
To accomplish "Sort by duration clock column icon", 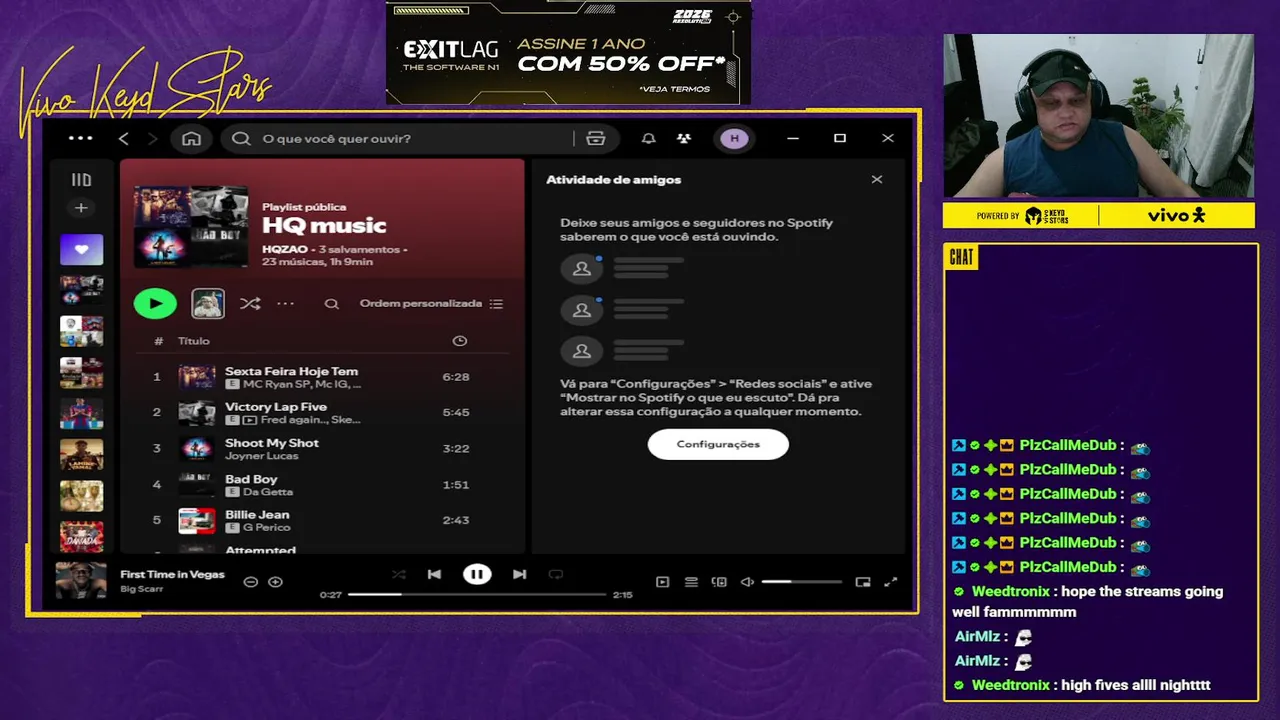I will pos(460,341).
